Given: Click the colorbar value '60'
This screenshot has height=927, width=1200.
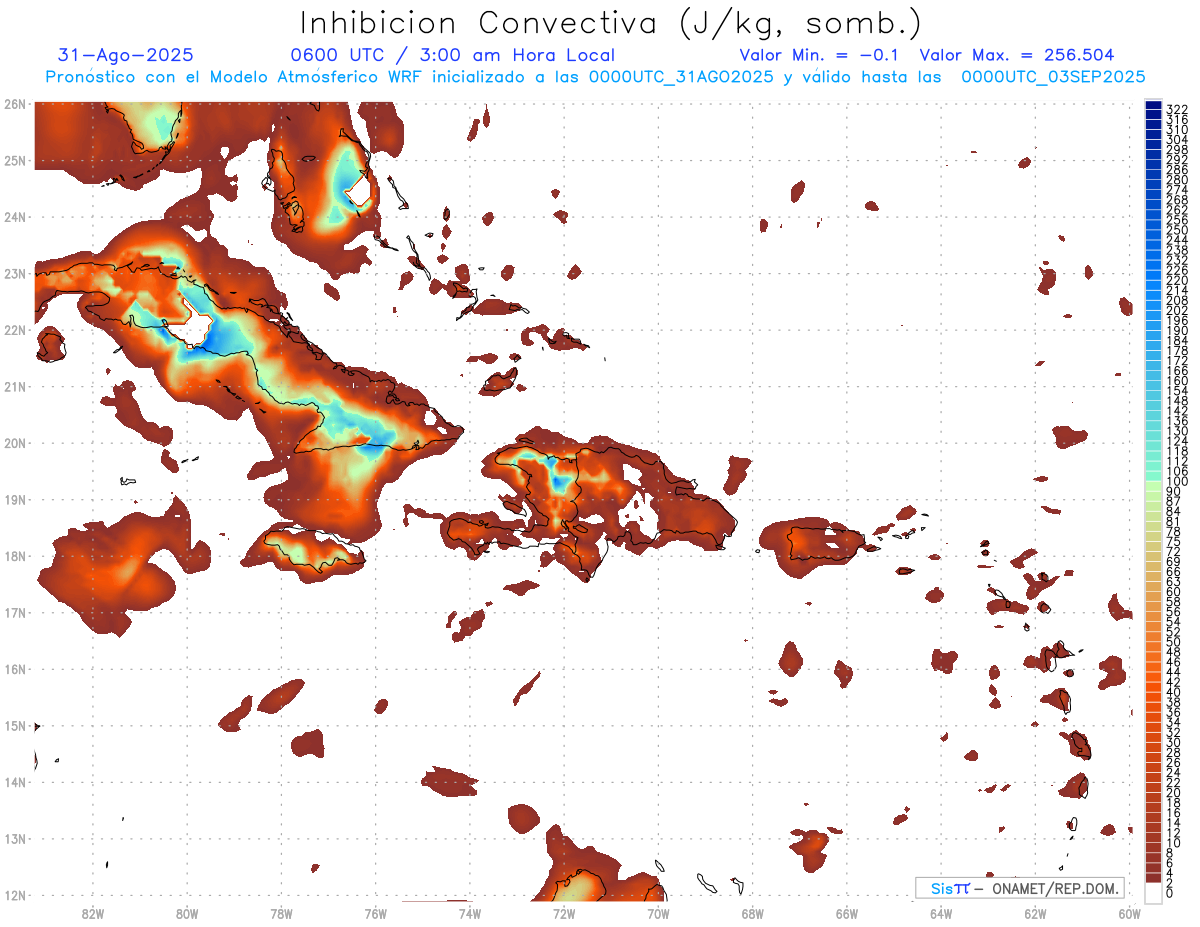Looking at the screenshot, I should click(x=1174, y=592).
